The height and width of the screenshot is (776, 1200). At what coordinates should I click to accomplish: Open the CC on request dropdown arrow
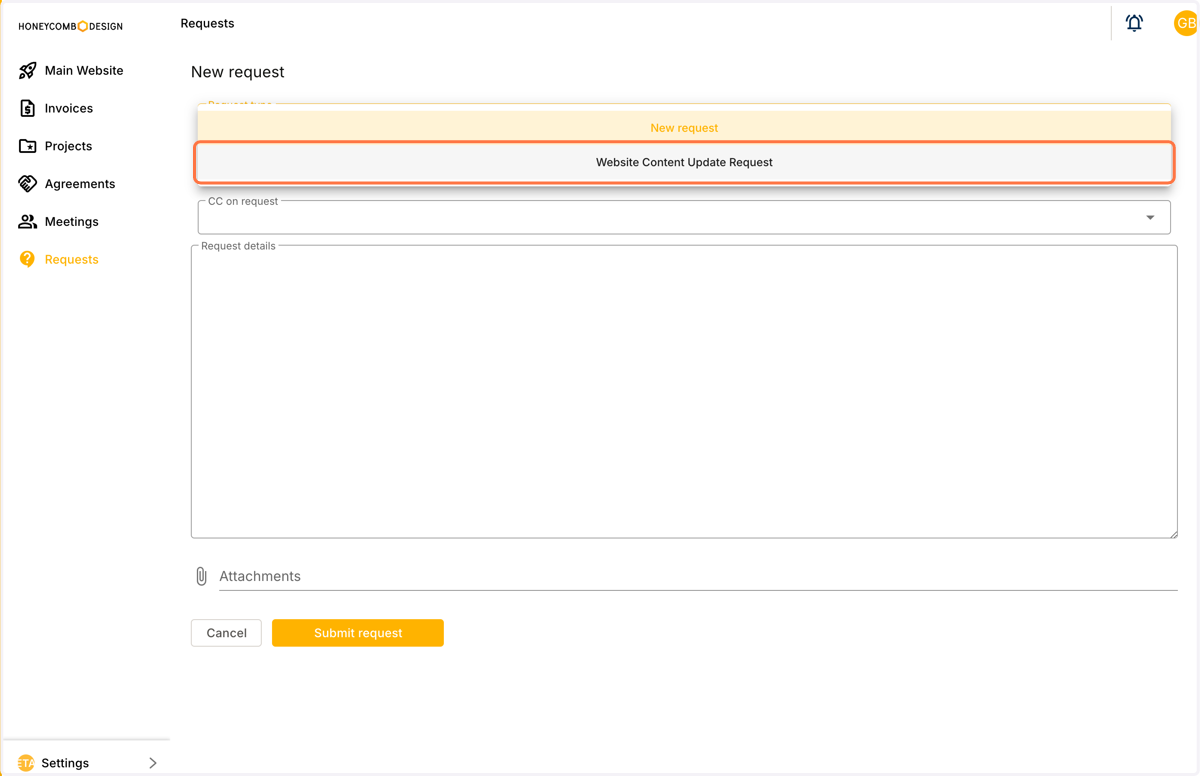[x=1150, y=217]
